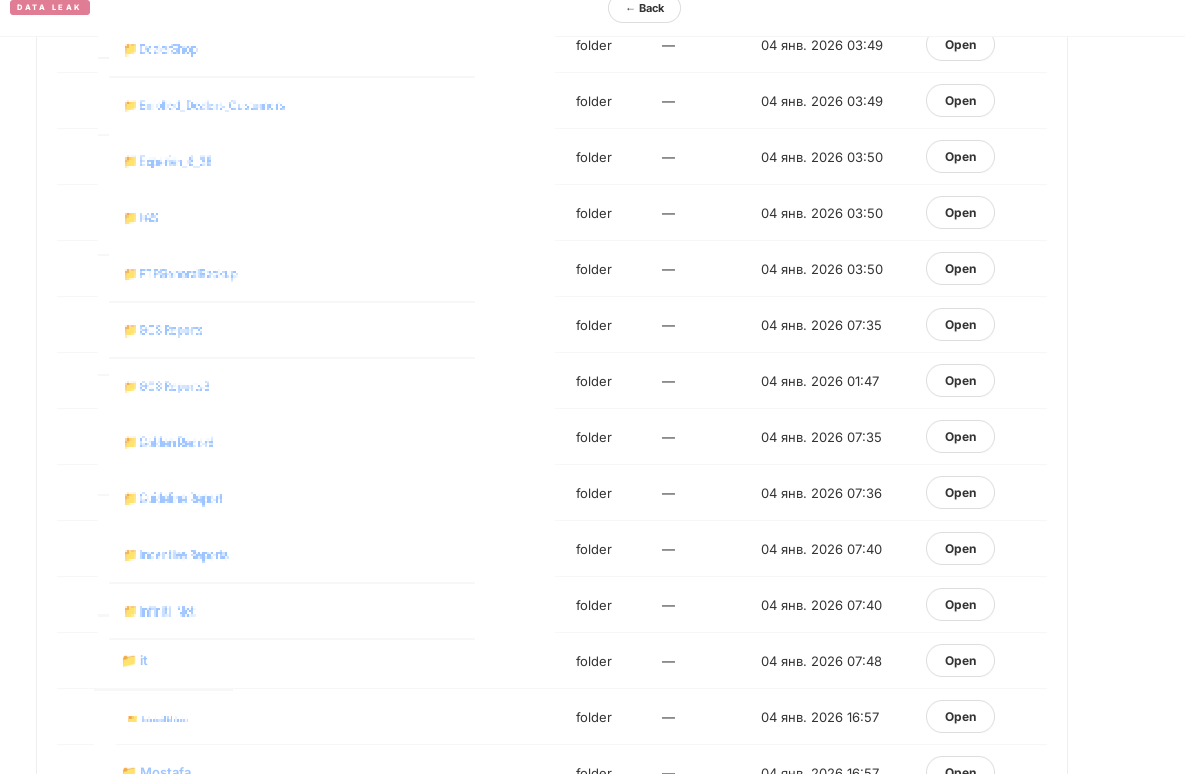Click the folder icon next to GoldenRecord
The width and height of the screenshot is (1185, 774).
click(130, 442)
